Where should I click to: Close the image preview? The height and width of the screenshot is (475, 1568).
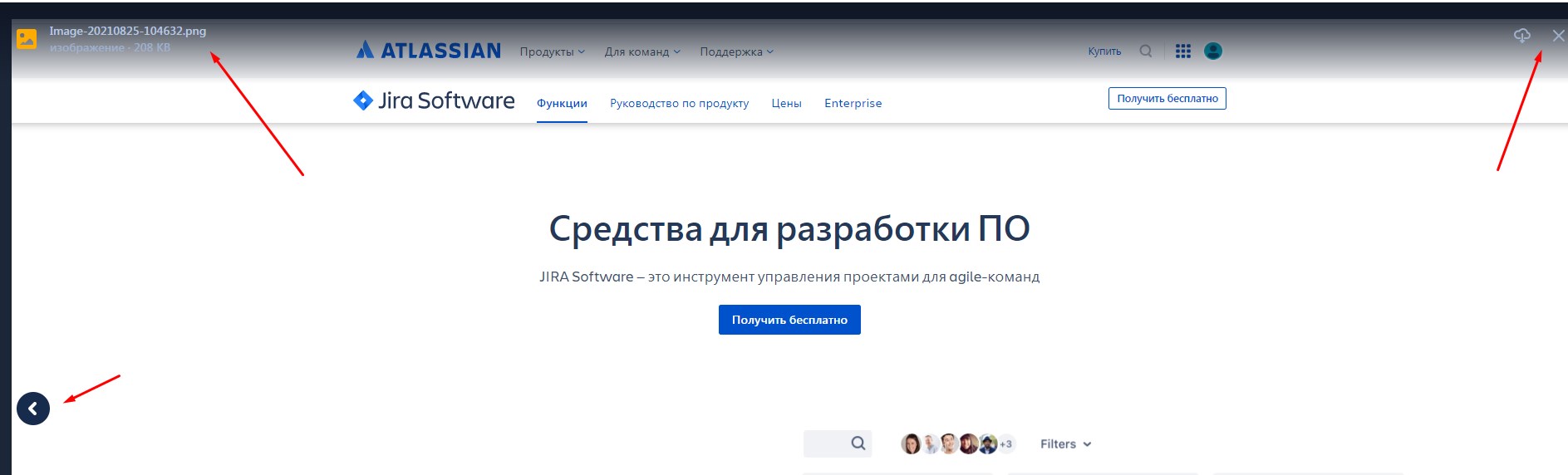coord(1558,36)
